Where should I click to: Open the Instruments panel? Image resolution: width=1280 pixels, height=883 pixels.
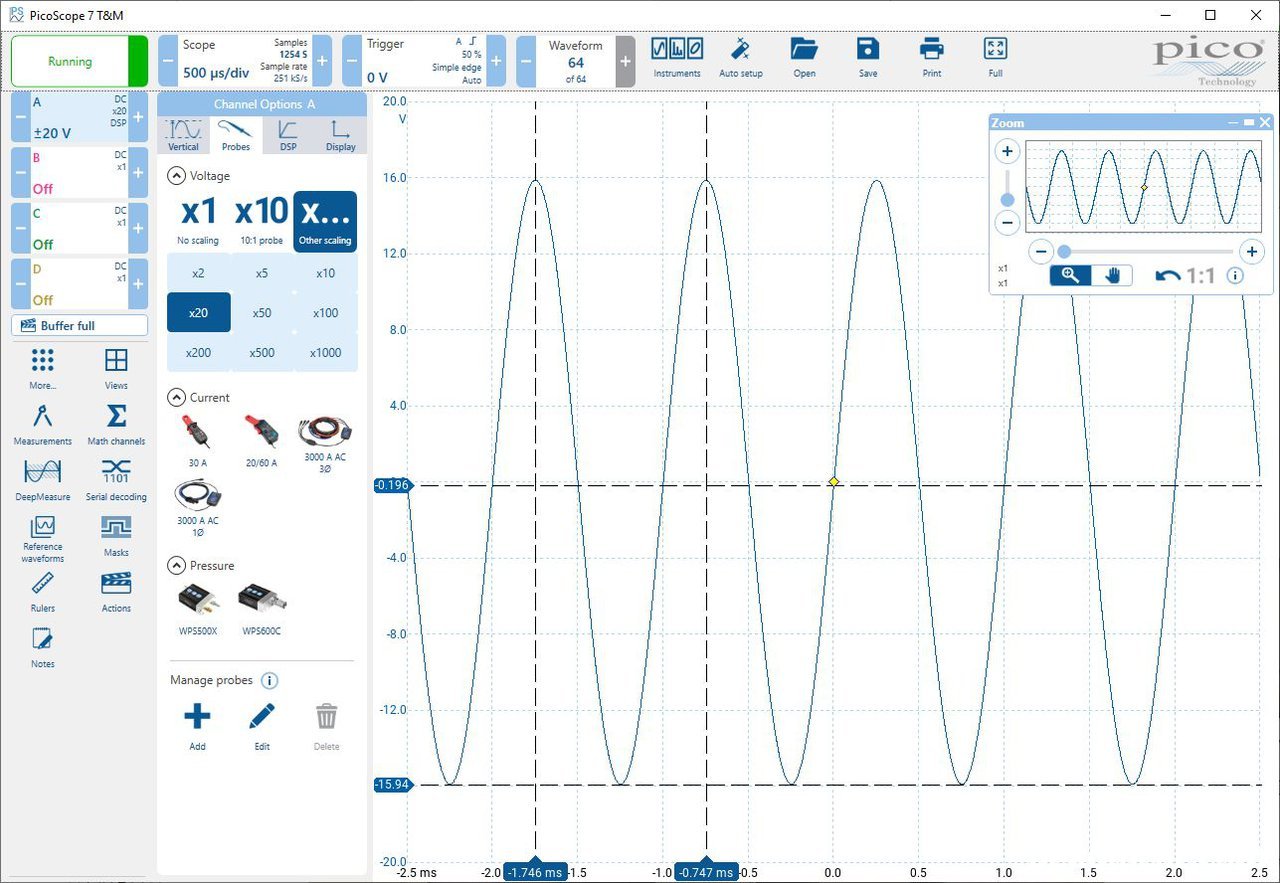pos(677,58)
